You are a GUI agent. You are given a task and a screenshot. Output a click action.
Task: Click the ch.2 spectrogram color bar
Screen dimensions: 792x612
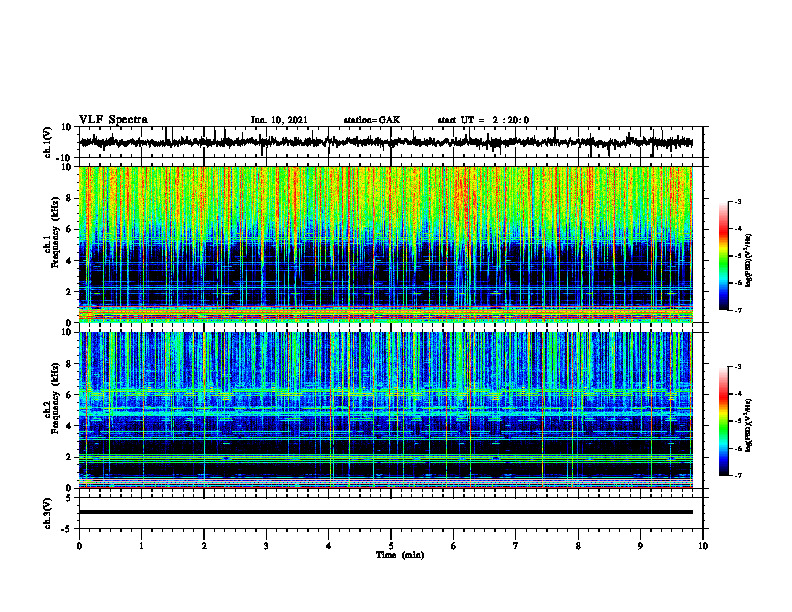point(723,421)
